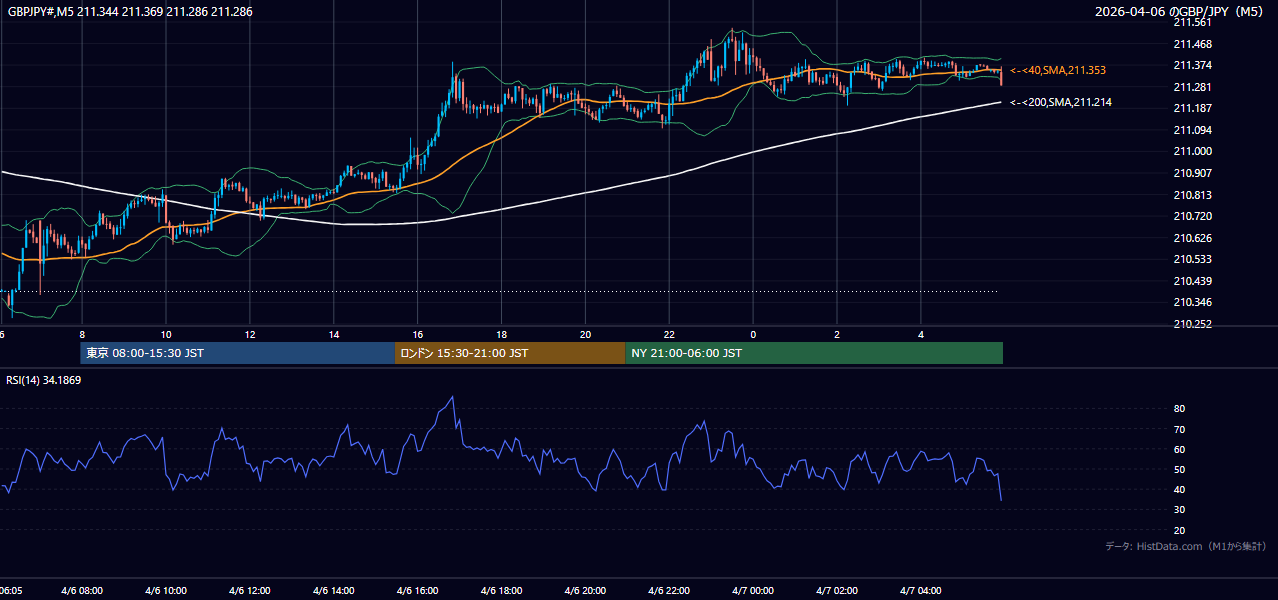The height and width of the screenshot is (600, 1278).
Task: Click the '4/6 16:00' date label
Action: pyautogui.click(x=418, y=591)
